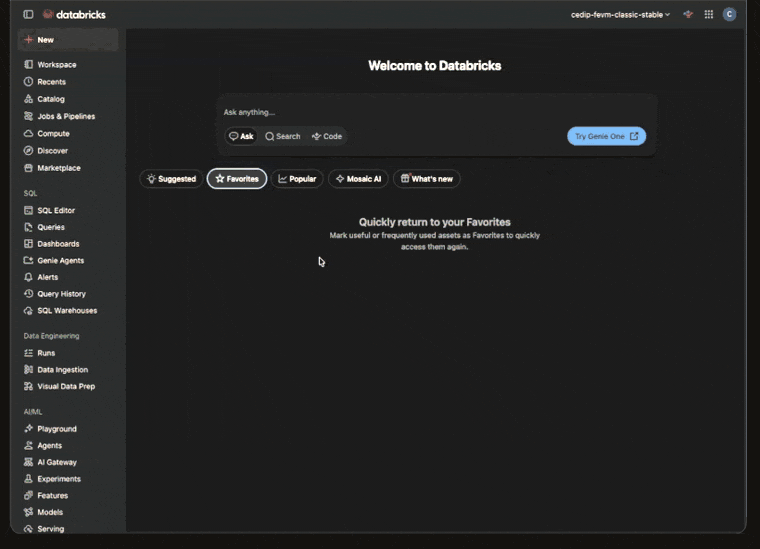Select the Search mode
The height and width of the screenshot is (549, 760).
tap(283, 136)
